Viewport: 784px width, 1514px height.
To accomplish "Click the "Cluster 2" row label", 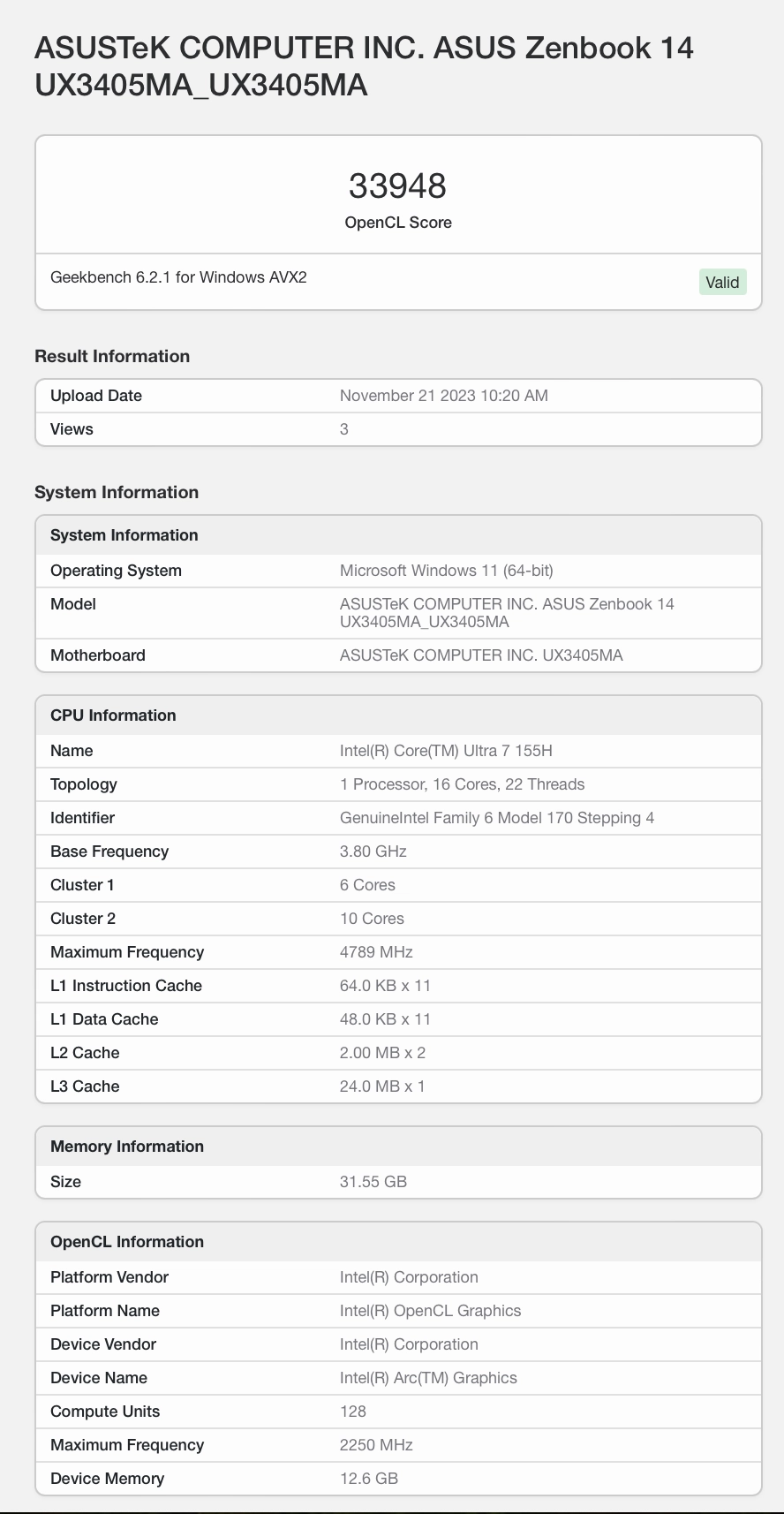I will point(83,919).
